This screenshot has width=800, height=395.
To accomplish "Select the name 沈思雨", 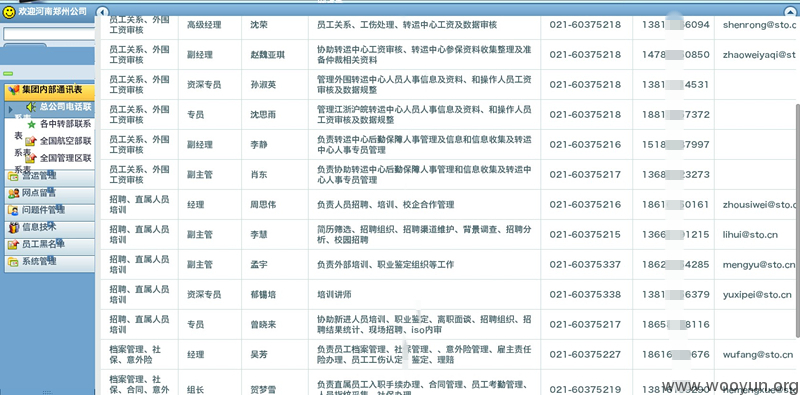I will tap(263, 115).
